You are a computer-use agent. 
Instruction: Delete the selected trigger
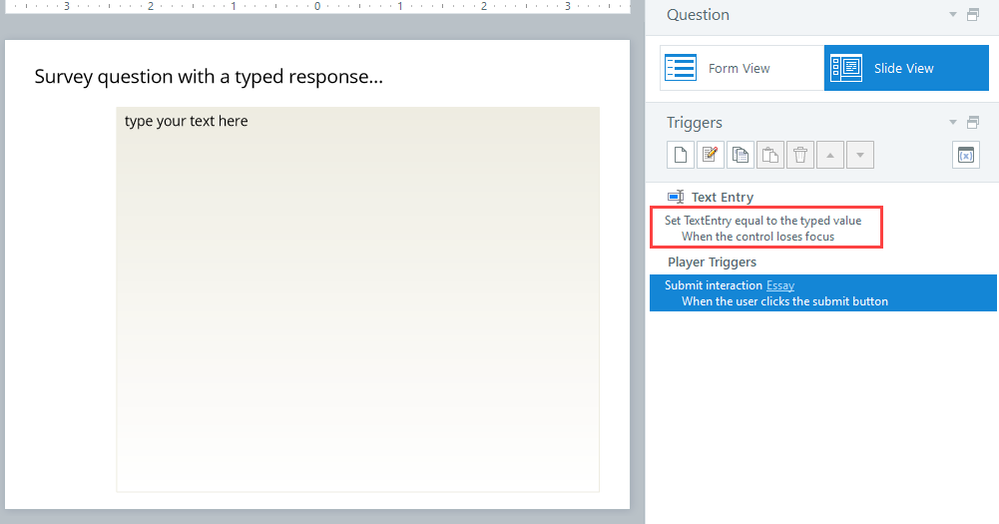801,155
